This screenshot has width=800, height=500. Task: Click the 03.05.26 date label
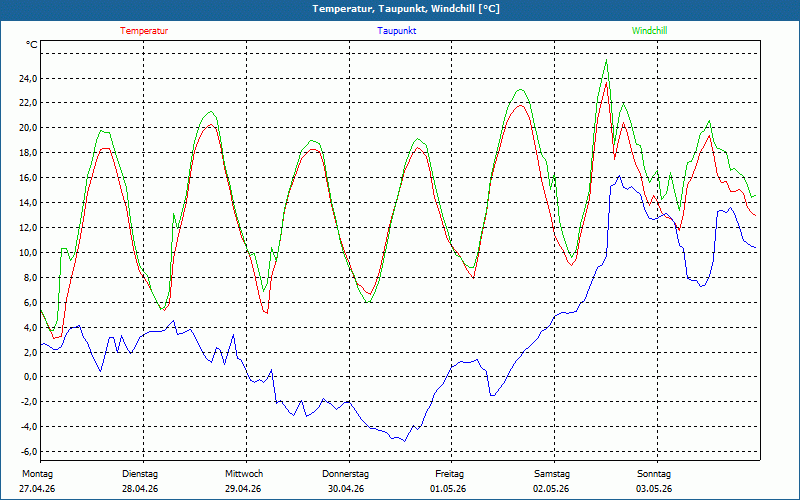click(x=654, y=489)
